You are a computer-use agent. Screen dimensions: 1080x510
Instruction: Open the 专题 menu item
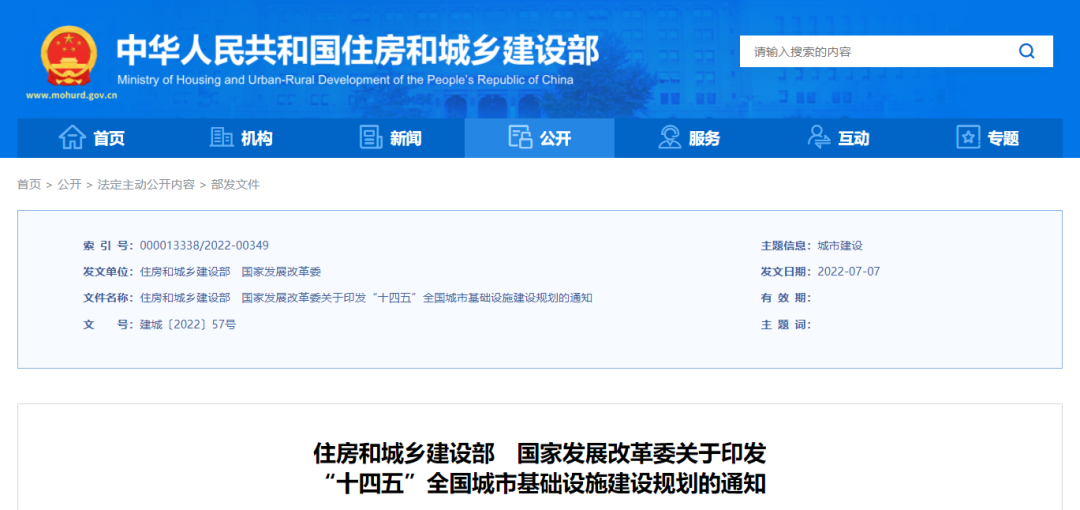point(1003,139)
